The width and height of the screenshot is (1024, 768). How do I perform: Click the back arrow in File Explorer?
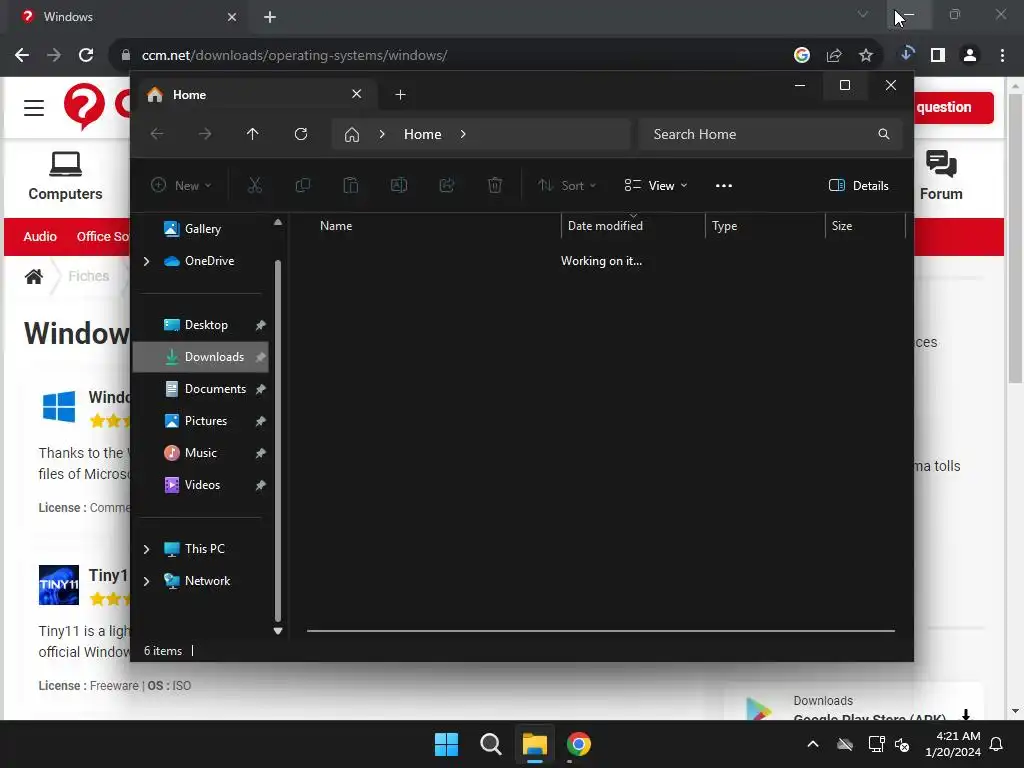(157, 134)
